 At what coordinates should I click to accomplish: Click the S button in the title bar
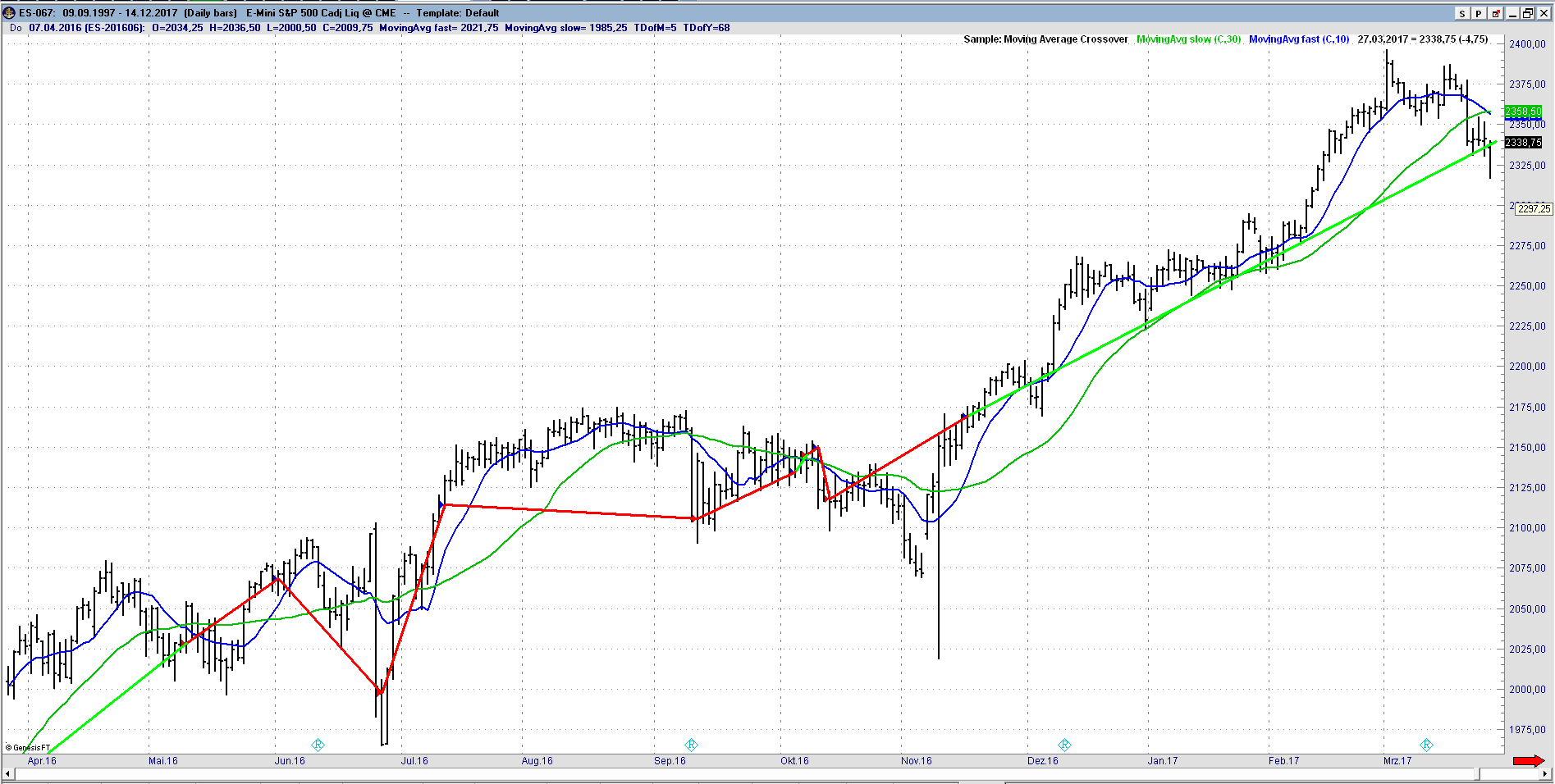tap(1462, 13)
